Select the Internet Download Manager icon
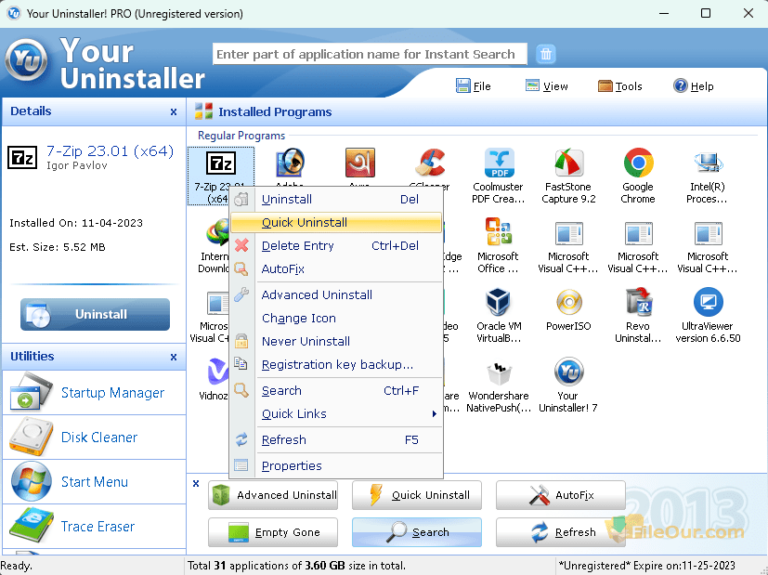 (217, 232)
